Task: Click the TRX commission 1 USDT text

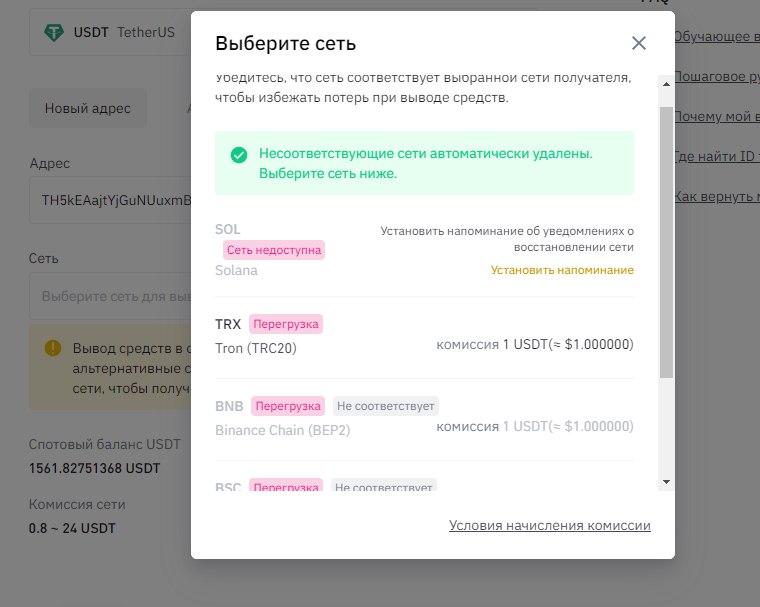Action: (x=535, y=345)
